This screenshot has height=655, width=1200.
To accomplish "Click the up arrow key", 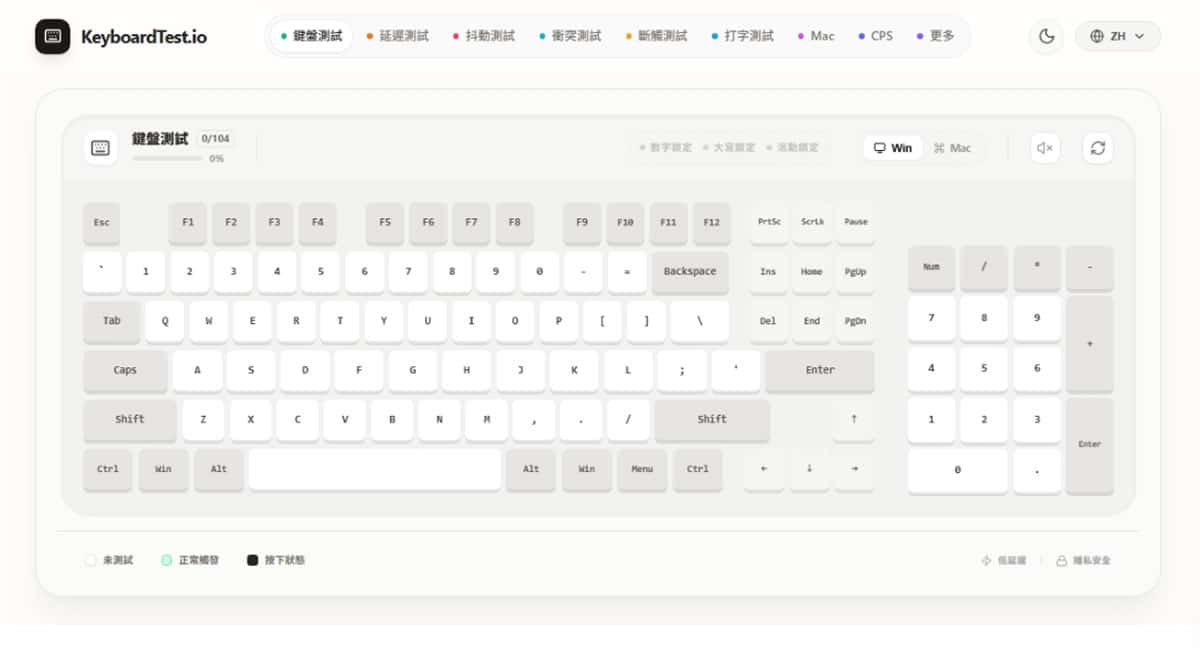I will point(853,420).
